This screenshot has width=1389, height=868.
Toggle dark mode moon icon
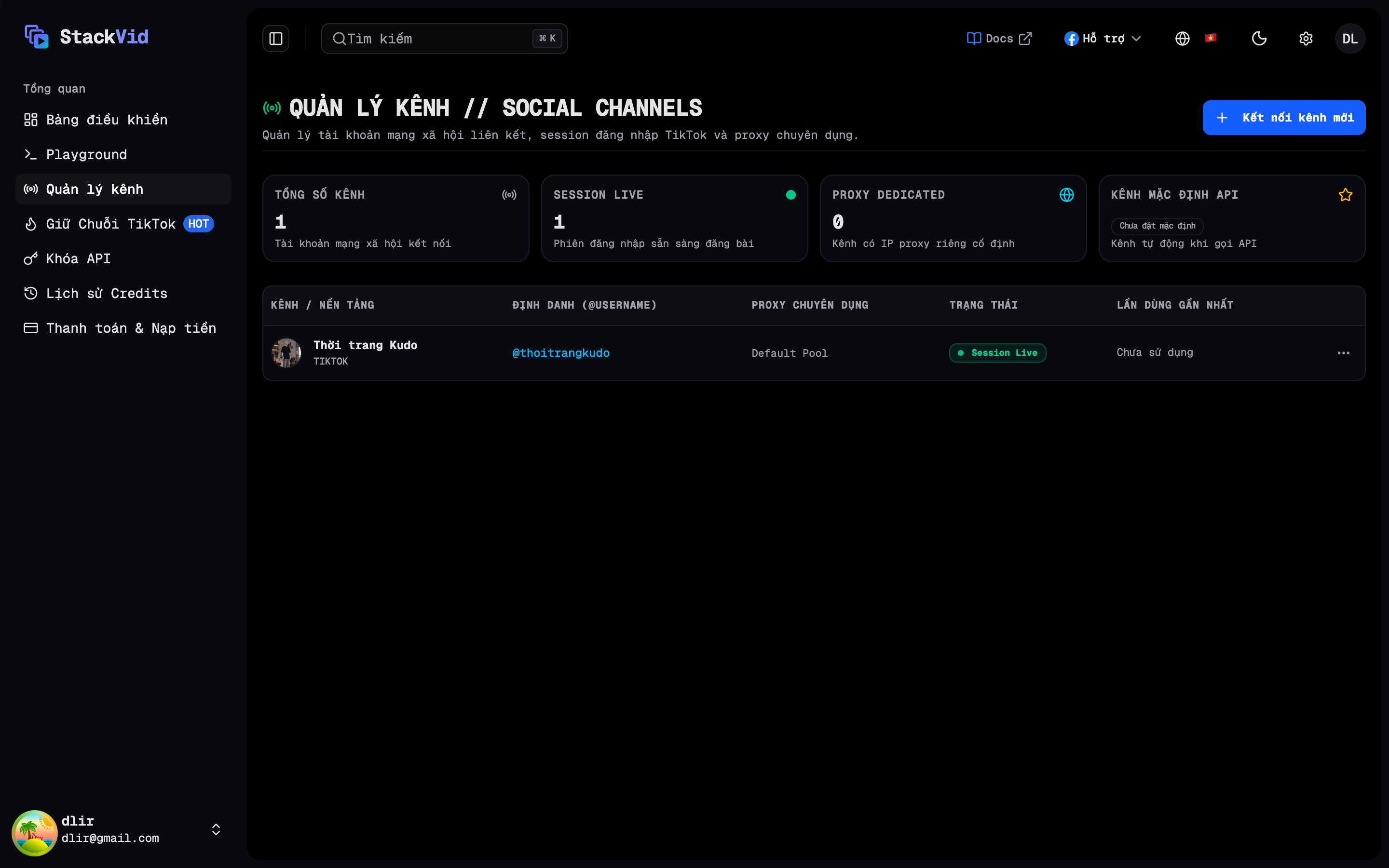pyautogui.click(x=1259, y=39)
